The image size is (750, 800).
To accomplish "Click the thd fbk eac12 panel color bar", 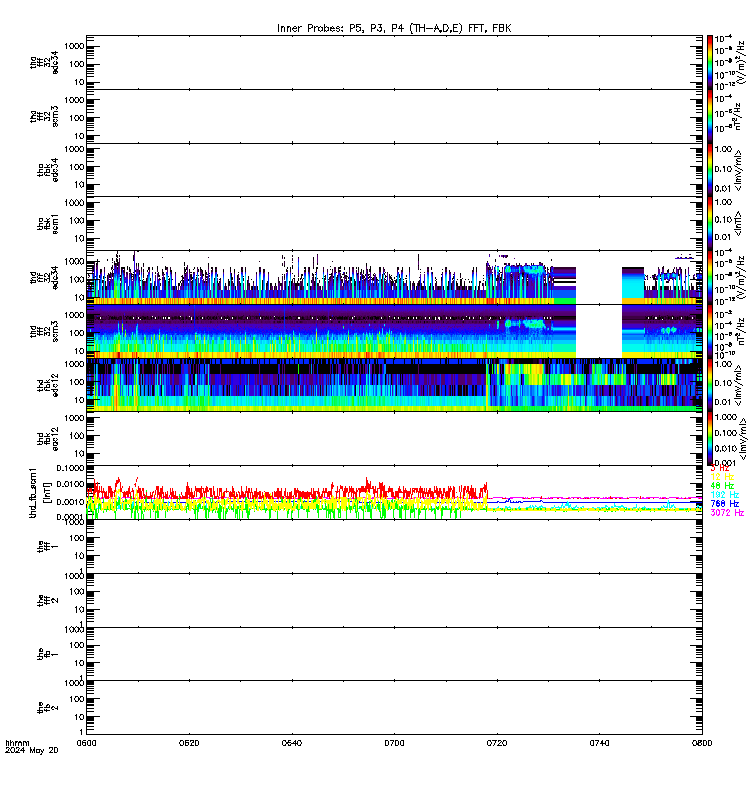I will click(x=710, y=438).
